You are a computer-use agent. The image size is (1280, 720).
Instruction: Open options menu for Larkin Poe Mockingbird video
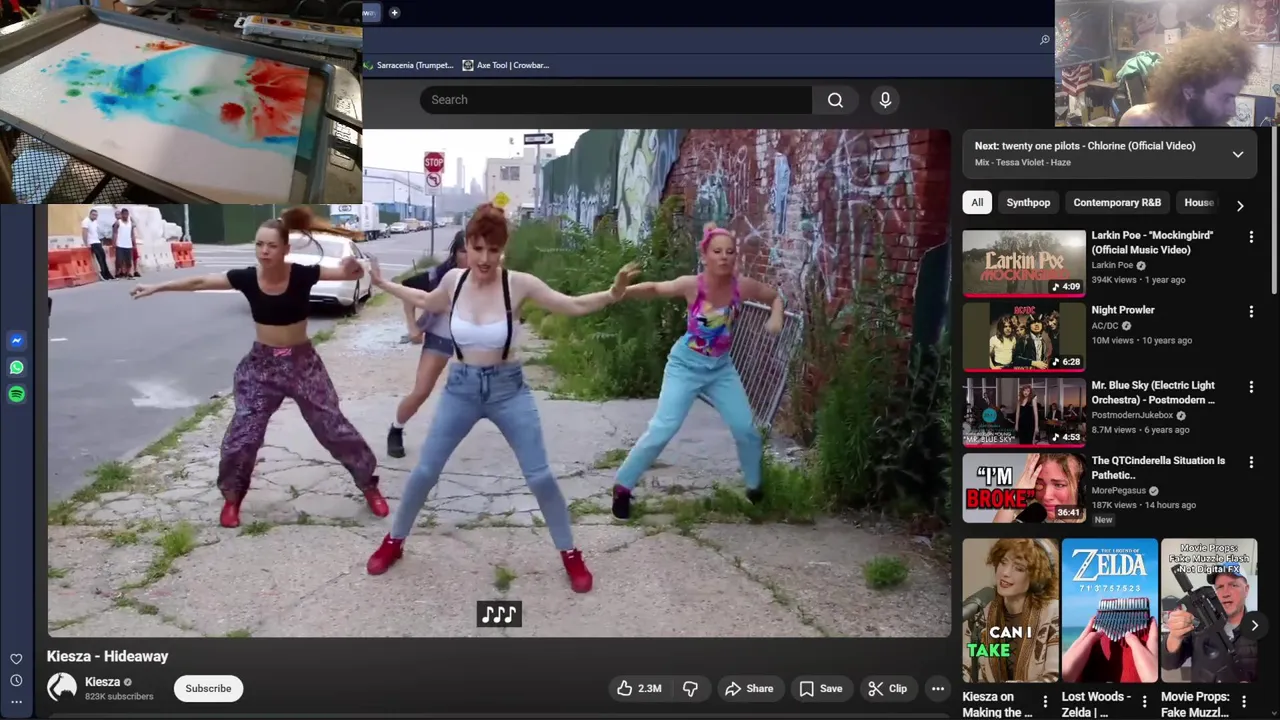[1251, 237]
